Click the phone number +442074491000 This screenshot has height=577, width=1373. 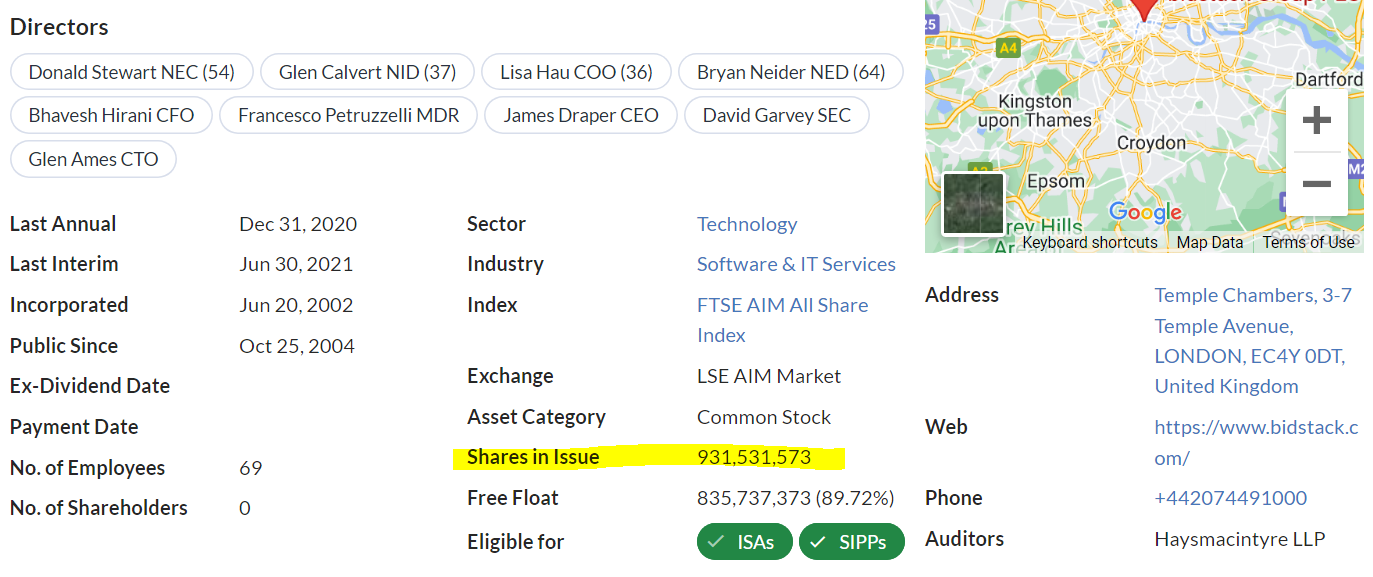[1230, 498]
